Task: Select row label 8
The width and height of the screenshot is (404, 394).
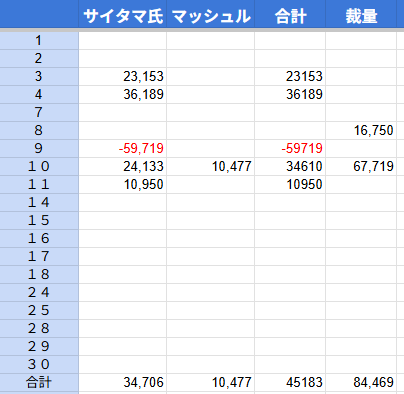Action: [x=39, y=131]
